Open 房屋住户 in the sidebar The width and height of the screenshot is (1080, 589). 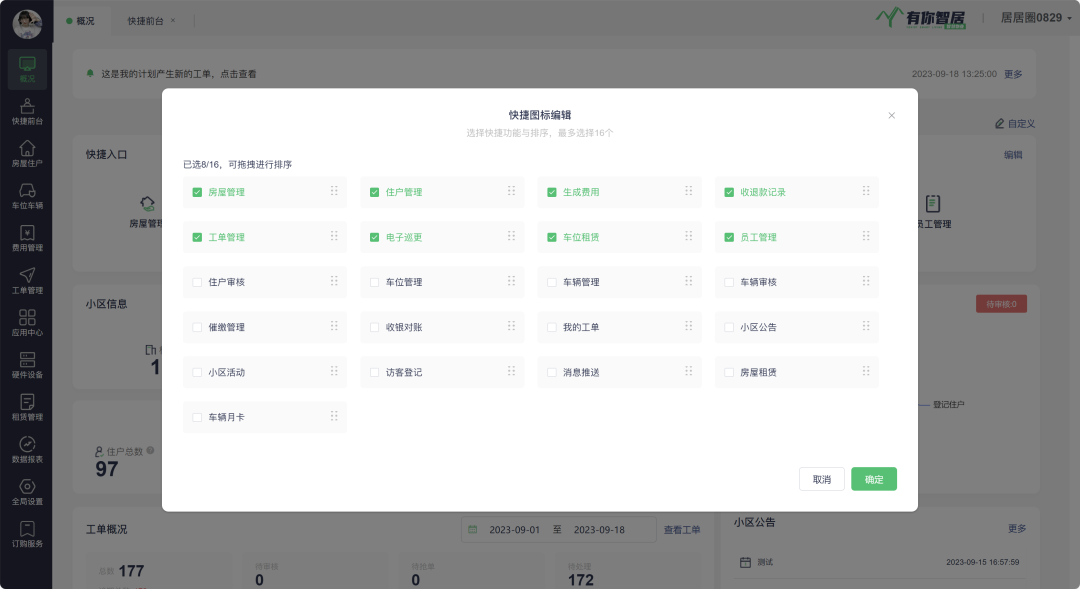27,153
